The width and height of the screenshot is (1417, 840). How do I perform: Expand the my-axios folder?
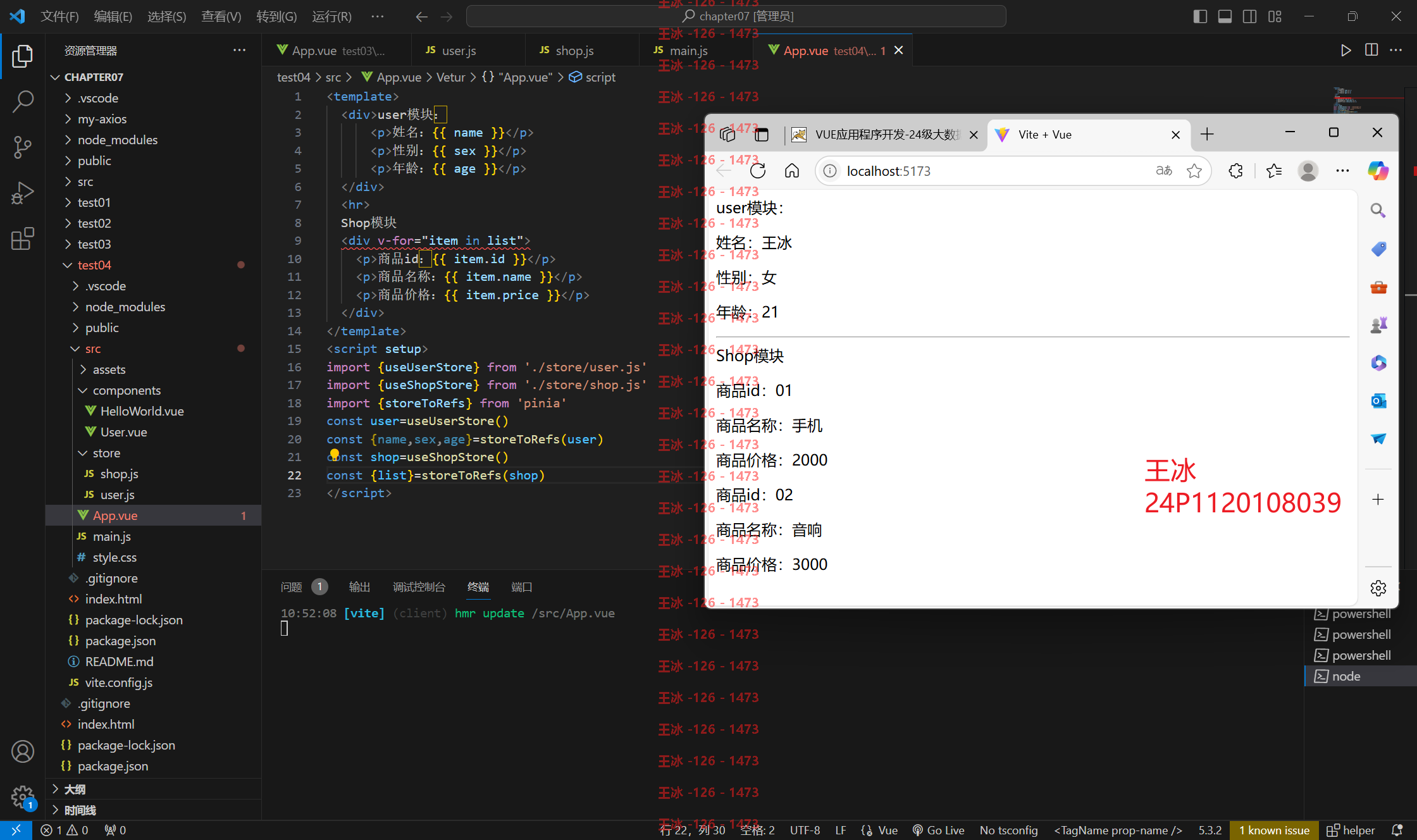click(x=153, y=119)
